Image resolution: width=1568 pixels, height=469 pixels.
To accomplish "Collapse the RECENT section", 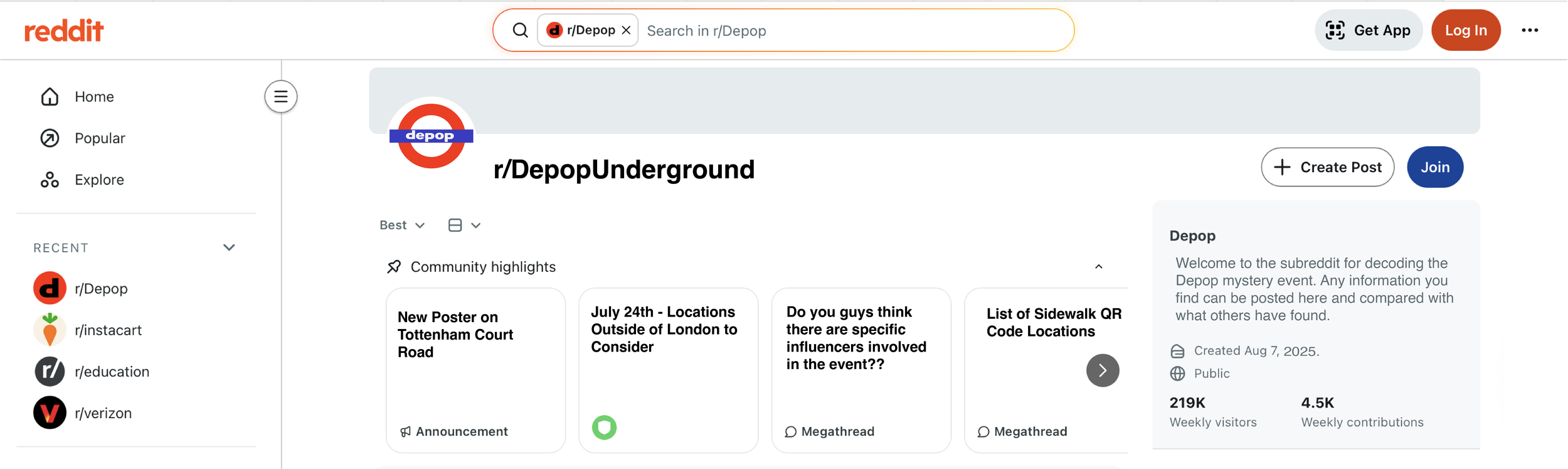I will coord(229,247).
